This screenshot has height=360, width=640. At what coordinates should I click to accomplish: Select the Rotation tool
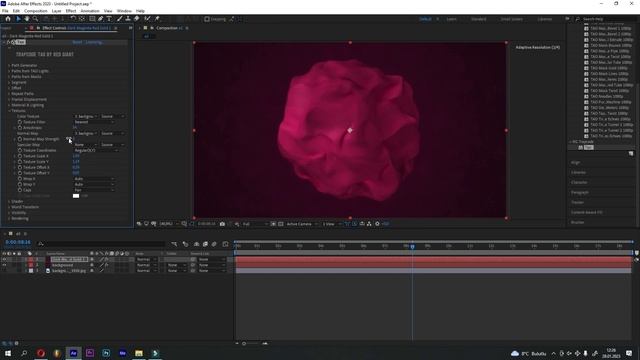pos(73,19)
